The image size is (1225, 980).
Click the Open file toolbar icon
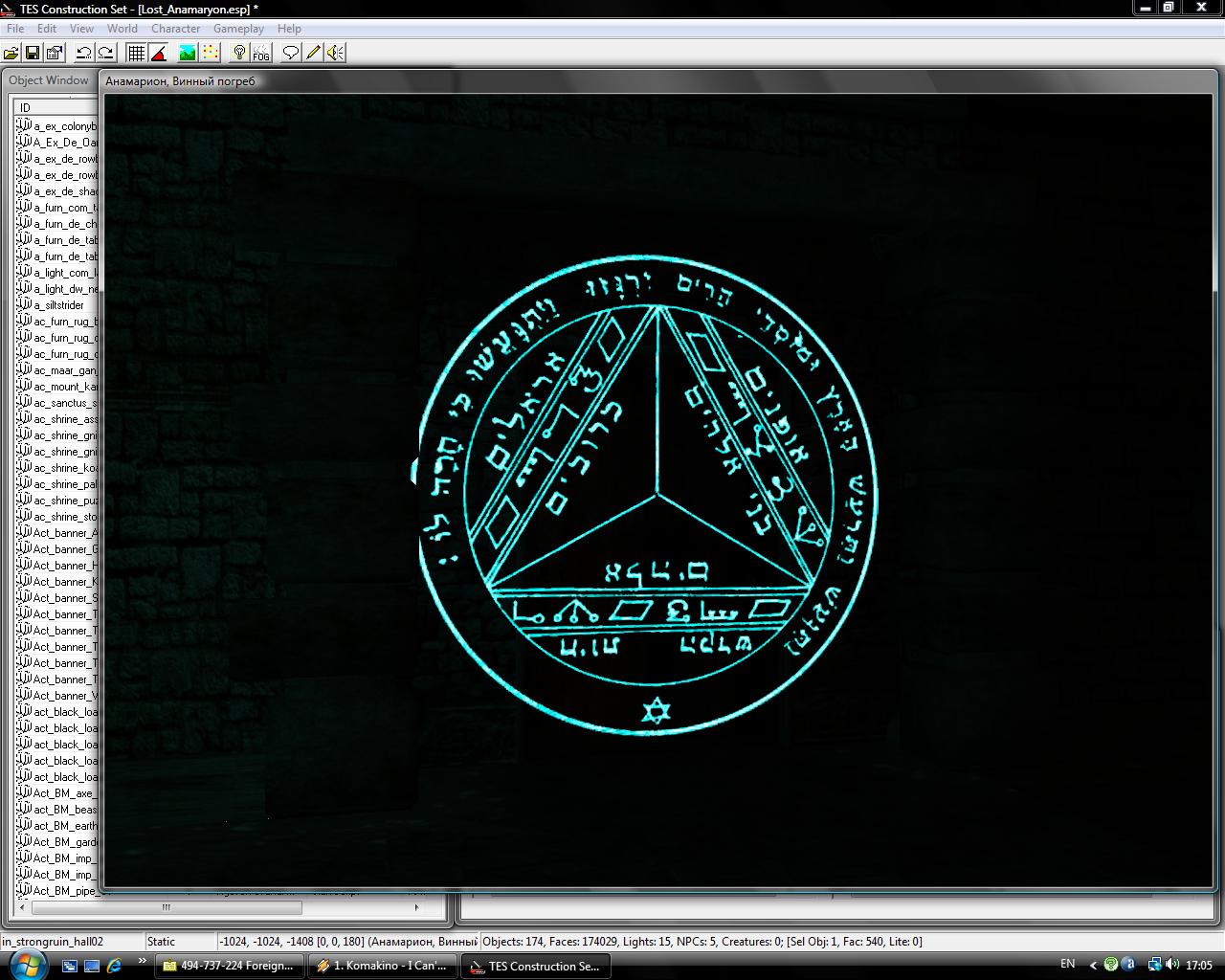[11, 53]
